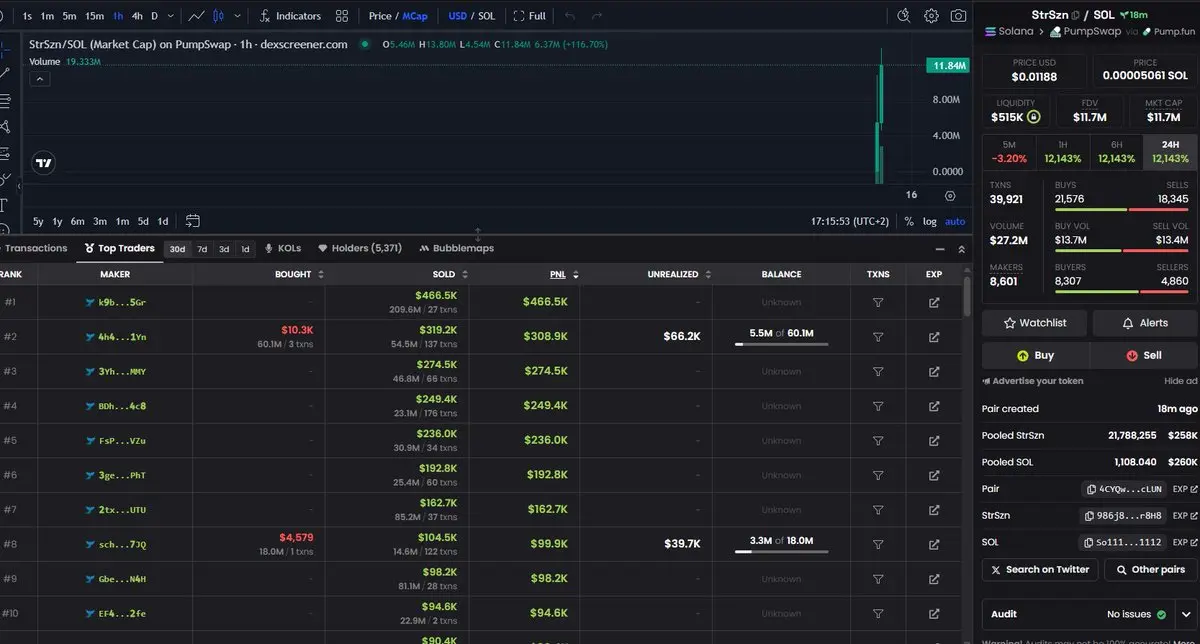Expand traders table panel with double chevron
The image size is (1200, 644).
(961, 249)
